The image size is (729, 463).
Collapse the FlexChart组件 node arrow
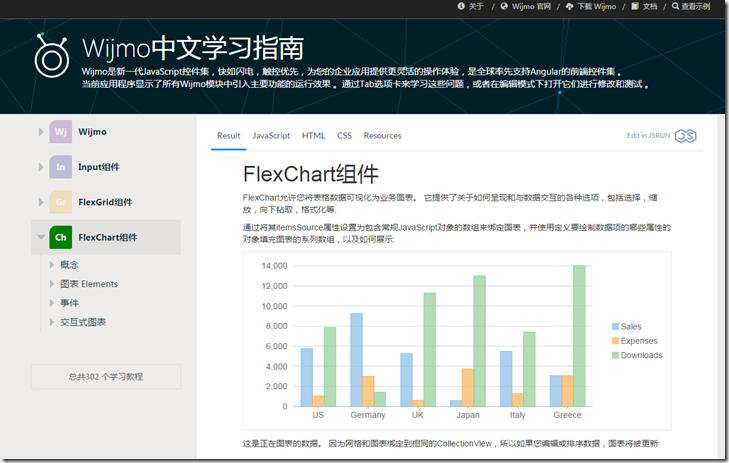click(41, 238)
